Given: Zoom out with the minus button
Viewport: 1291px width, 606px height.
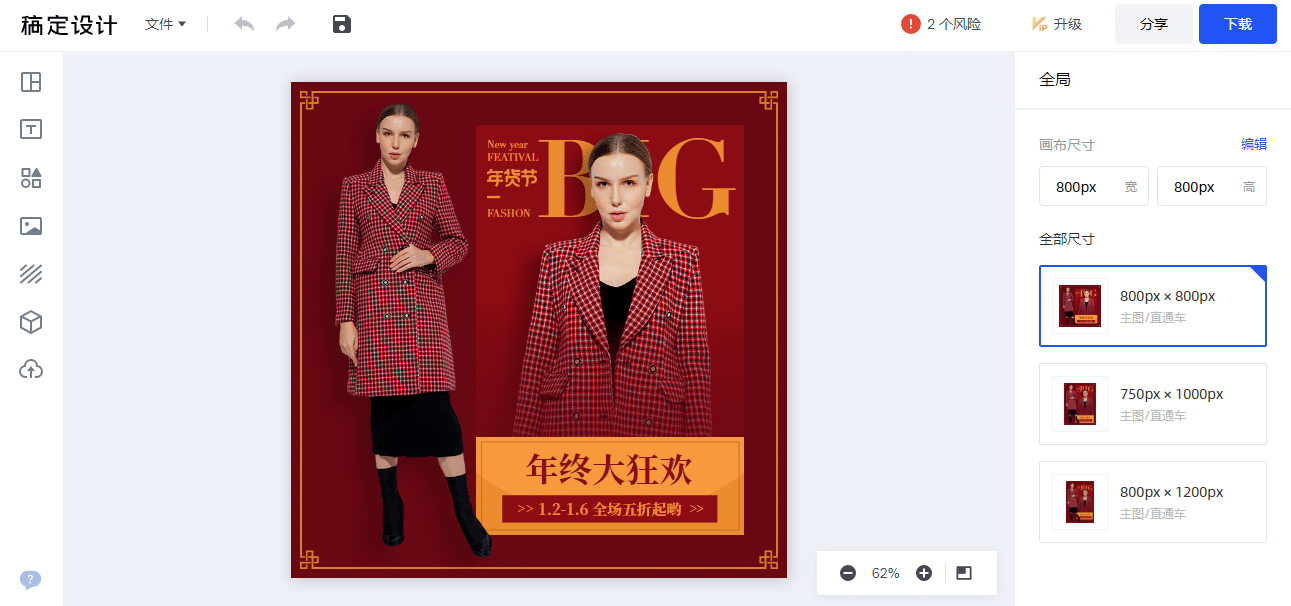Looking at the screenshot, I should 848,573.
